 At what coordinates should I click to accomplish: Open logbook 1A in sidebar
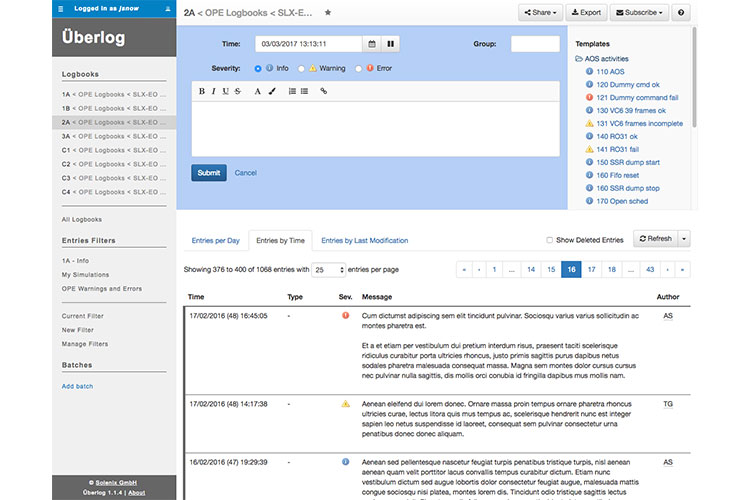point(114,94)
